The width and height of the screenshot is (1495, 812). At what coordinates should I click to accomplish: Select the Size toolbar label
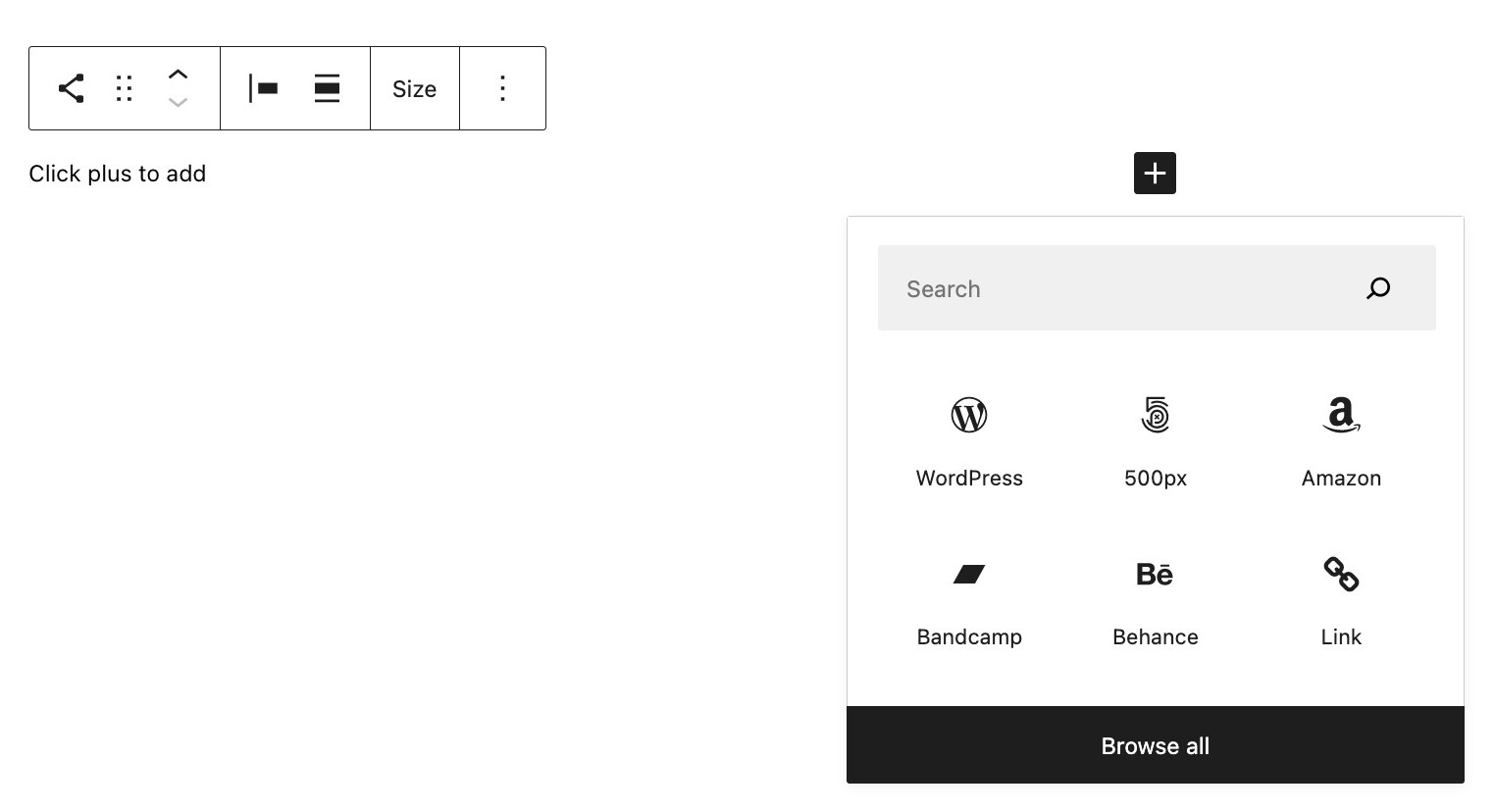414,88
